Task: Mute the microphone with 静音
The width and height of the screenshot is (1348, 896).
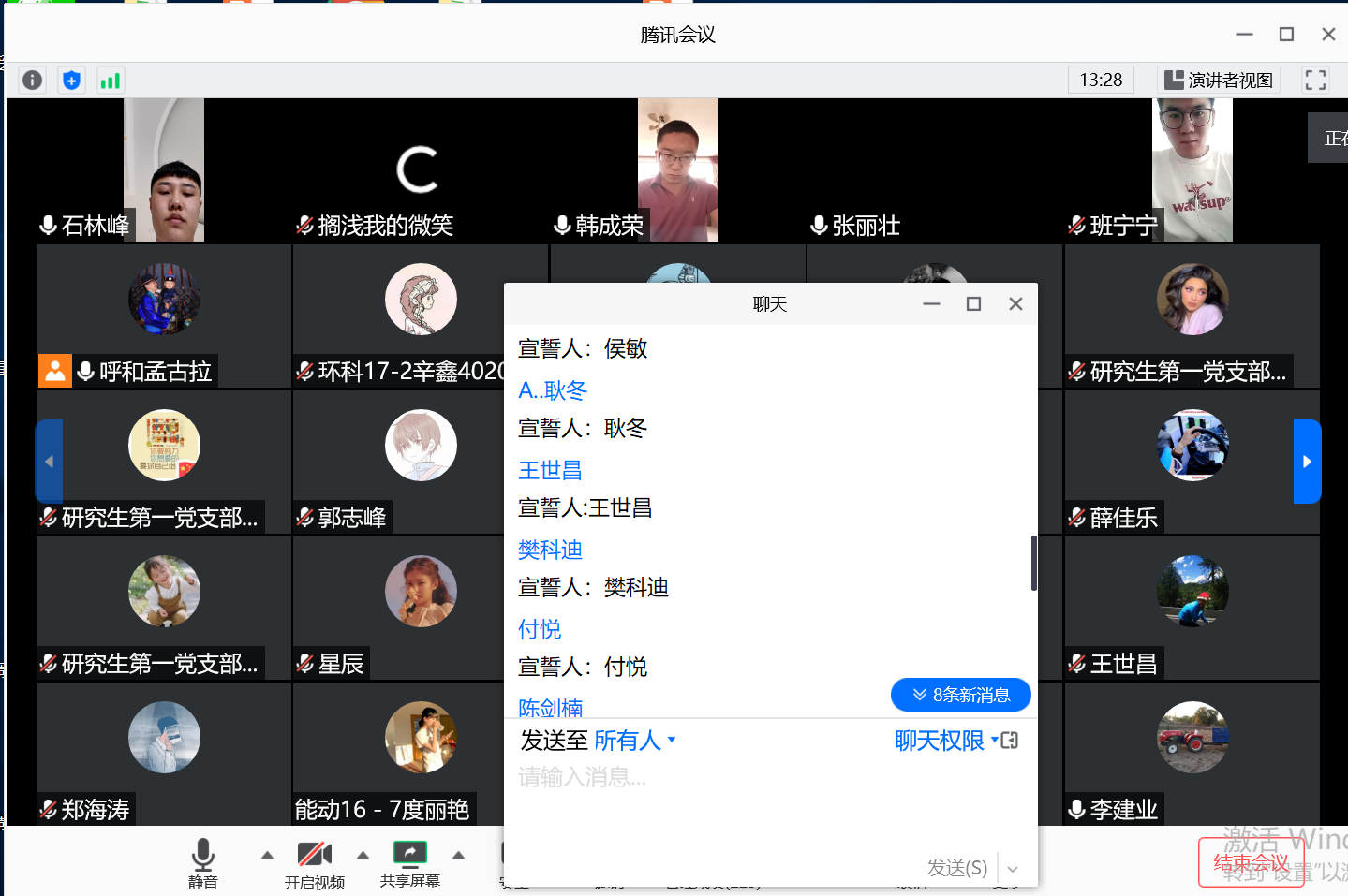Action: (203, 863)
